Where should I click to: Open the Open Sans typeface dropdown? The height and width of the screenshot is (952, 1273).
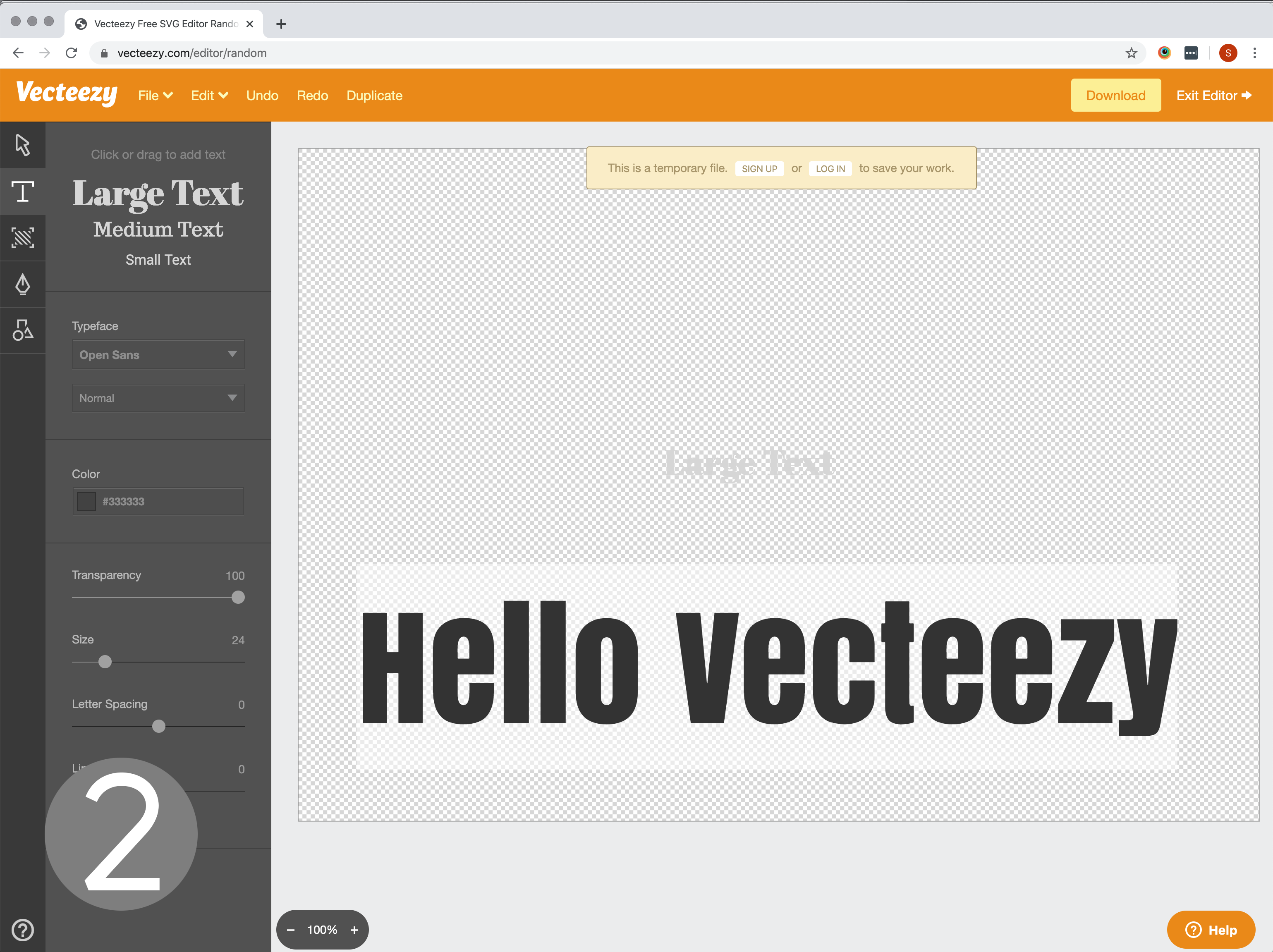[158, 354]
